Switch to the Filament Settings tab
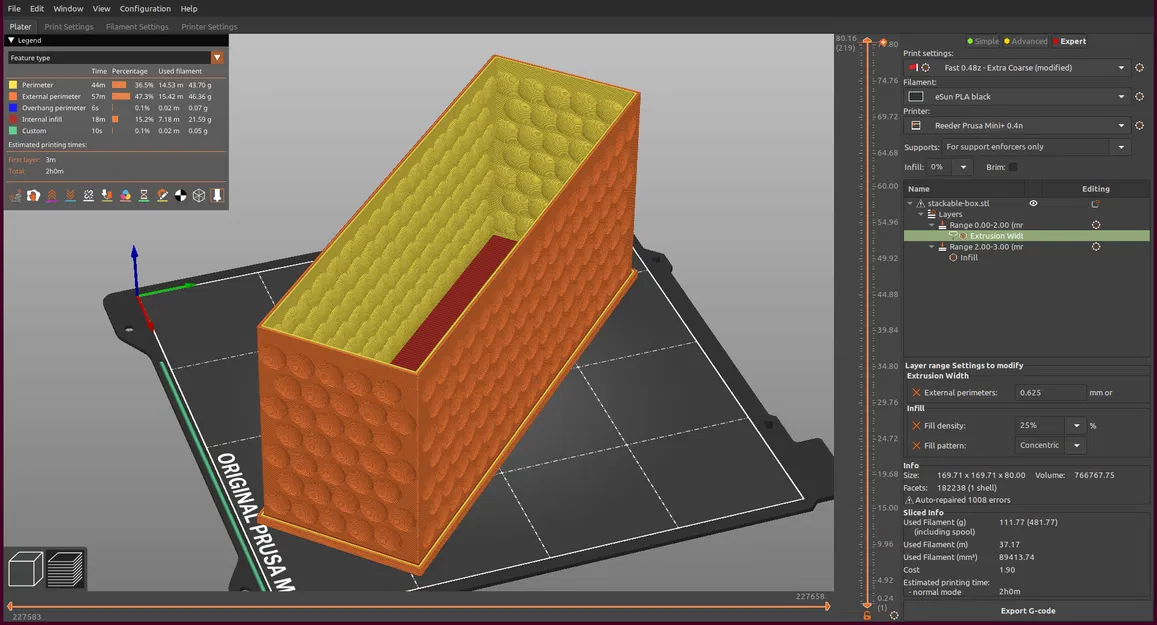 click(137, 27)
